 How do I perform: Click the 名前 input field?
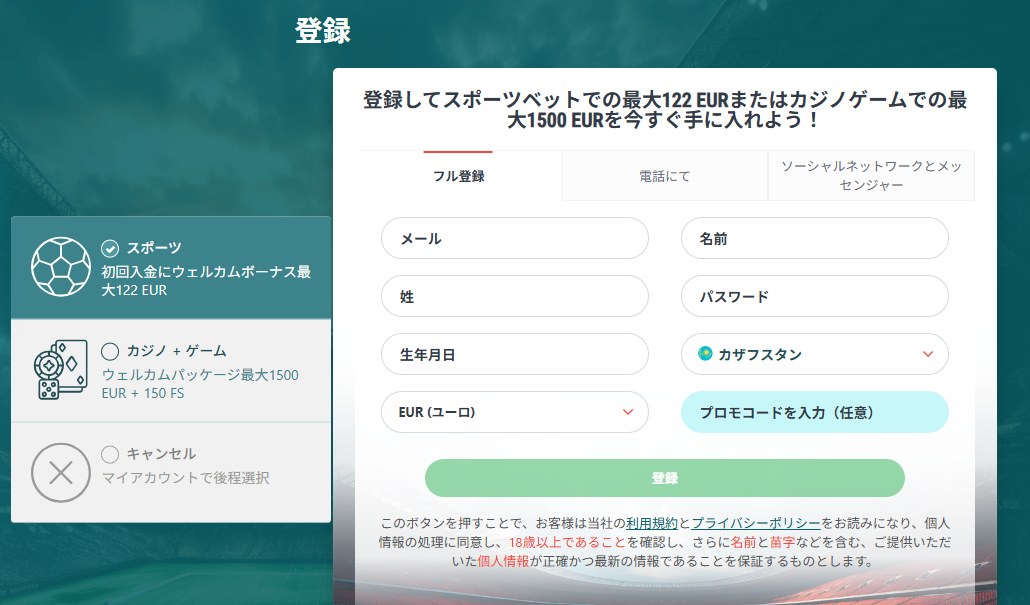point(815,238)
